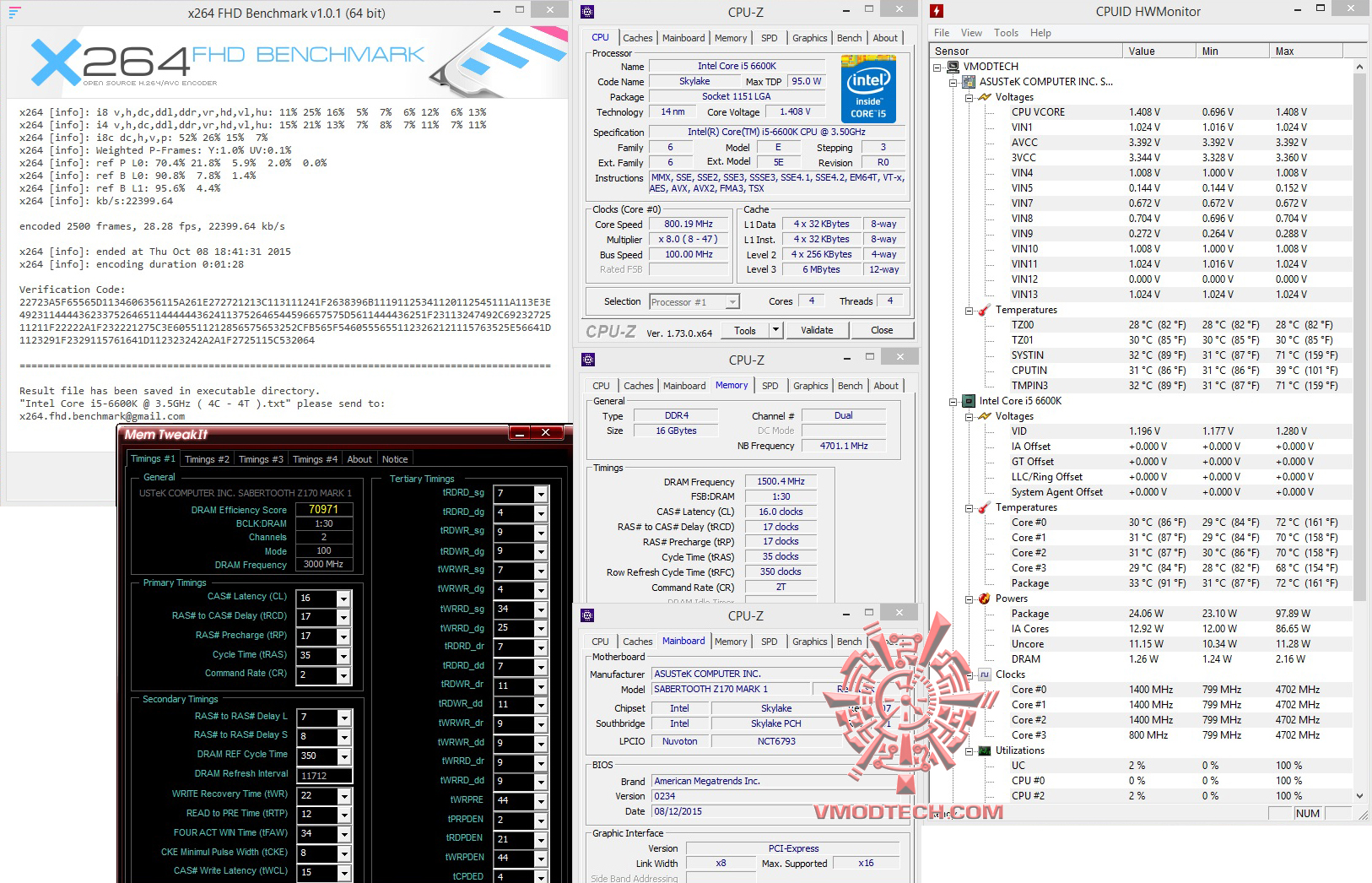Click the Utilizations icon in HWMonitor tree
The width and height of the screenshot is (1372, 883).
pyautogui.click(x=984, y=750)
